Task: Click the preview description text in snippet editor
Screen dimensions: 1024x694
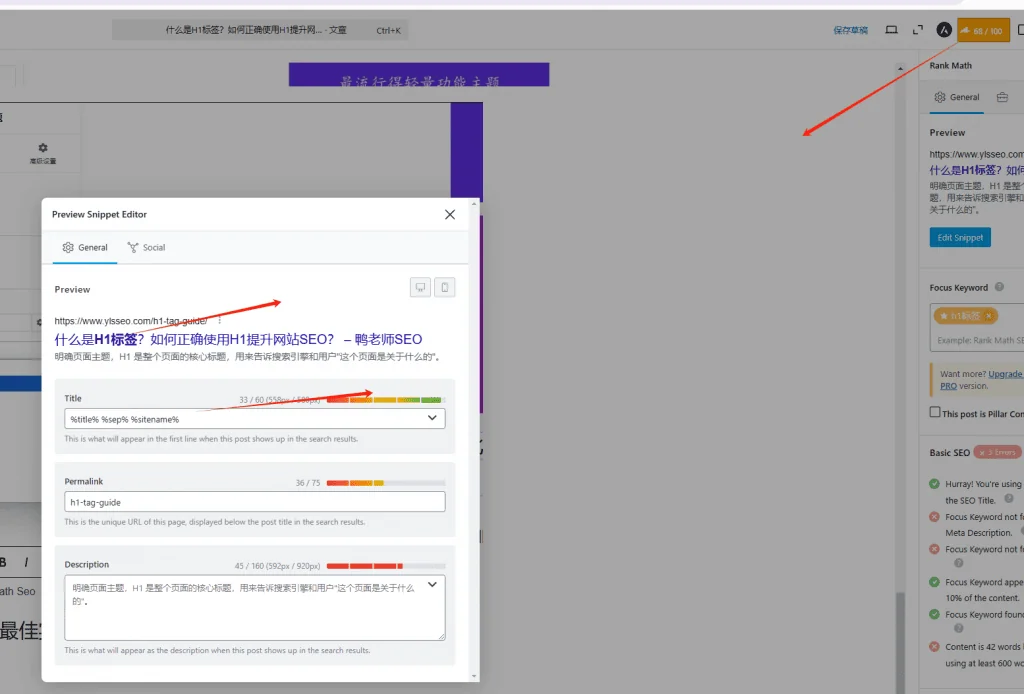Action: (249, 357)
